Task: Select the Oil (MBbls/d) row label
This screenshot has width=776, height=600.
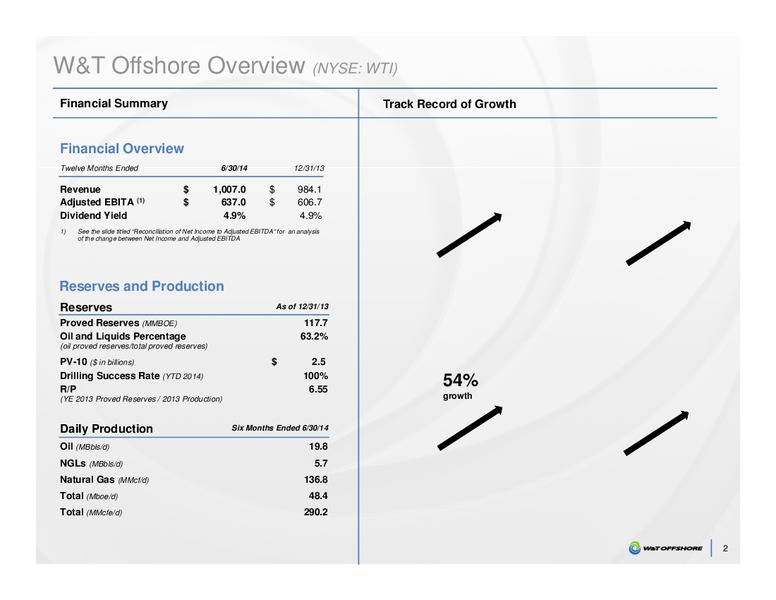Action: pos(85,447)
